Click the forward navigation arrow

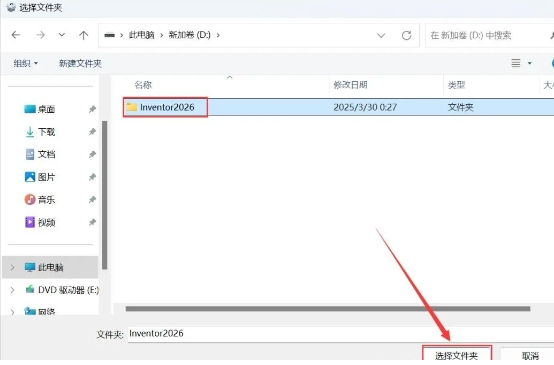(41, 35)
